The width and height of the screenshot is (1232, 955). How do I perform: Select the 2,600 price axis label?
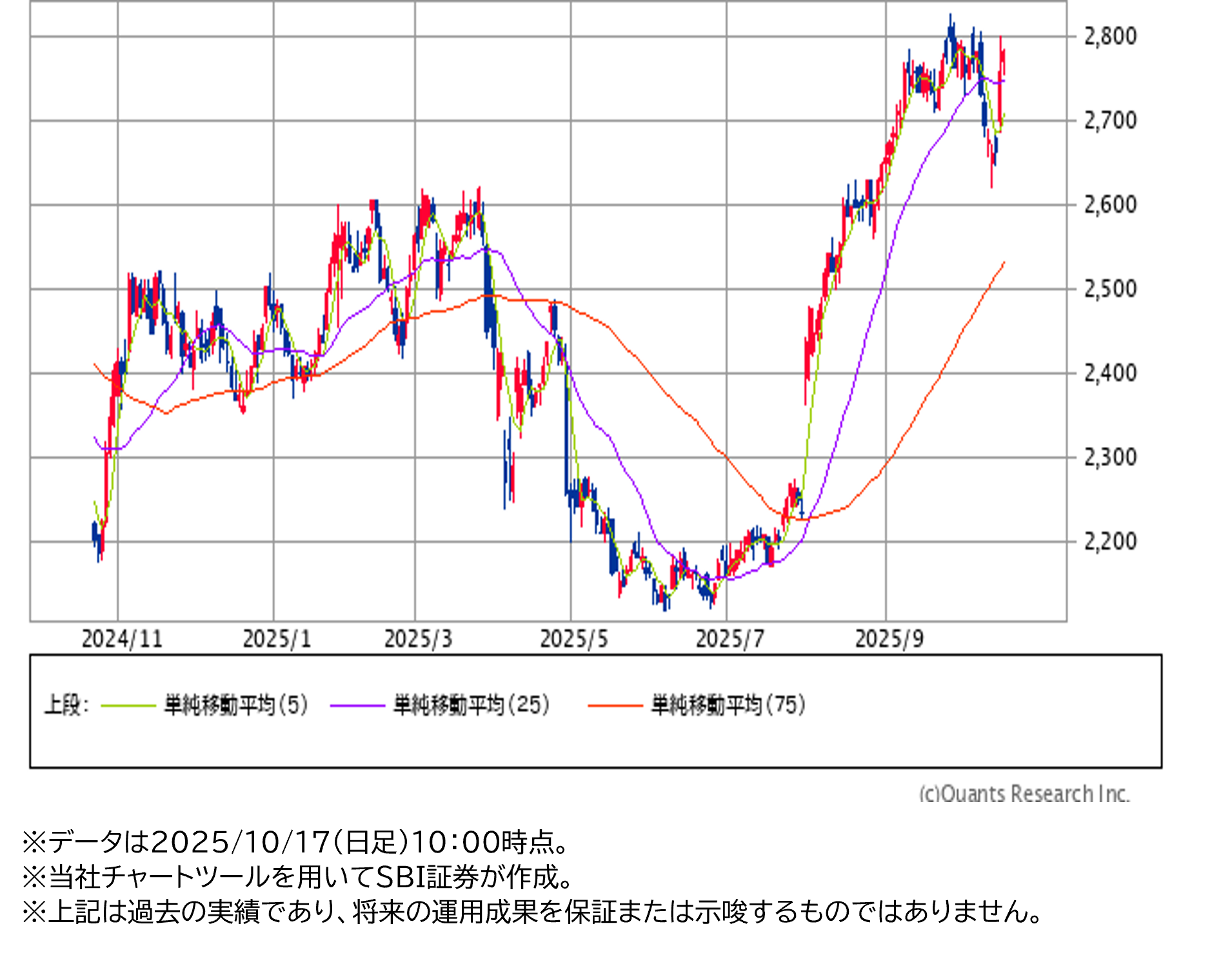point(1110,205)
